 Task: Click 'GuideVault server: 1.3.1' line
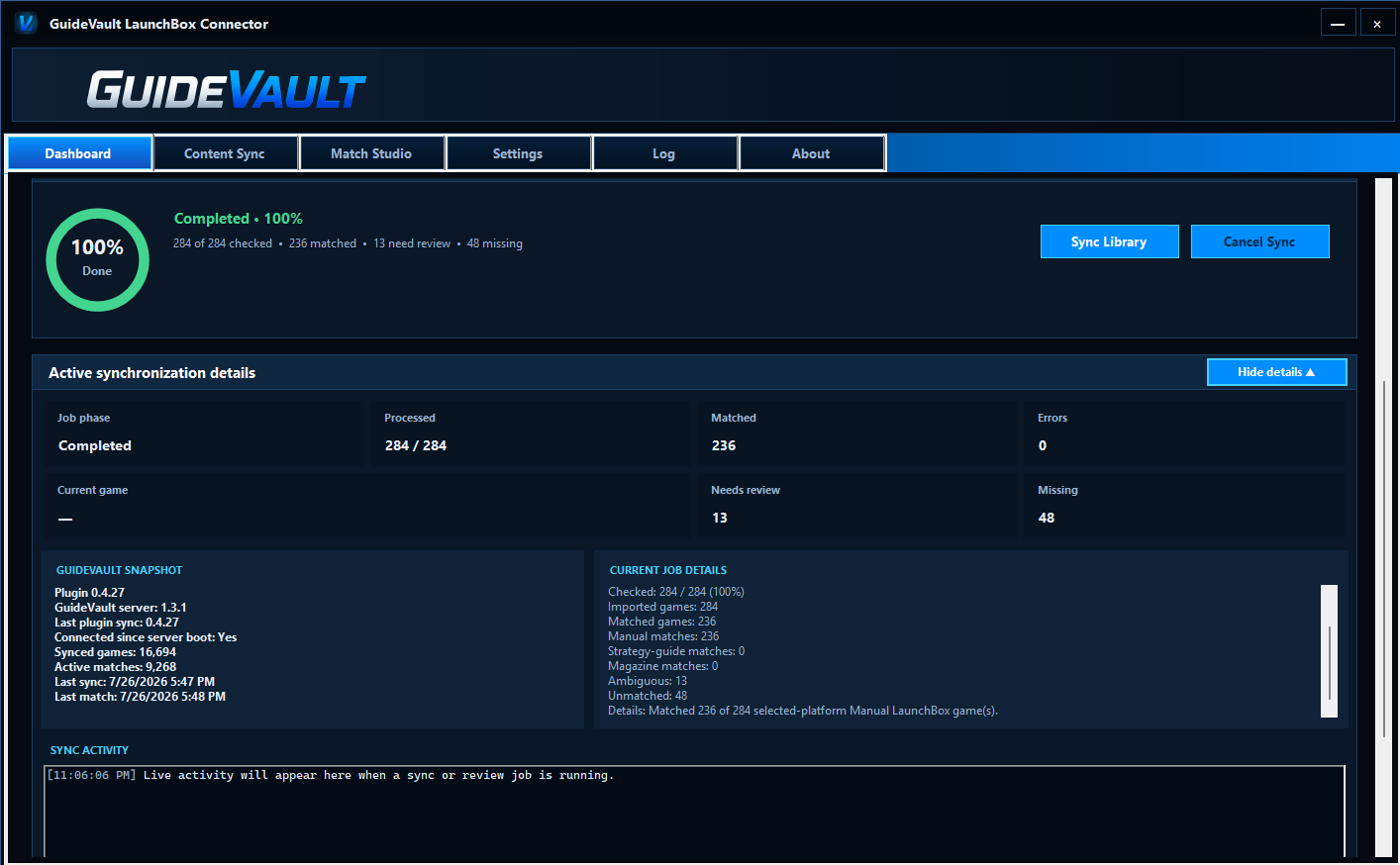pos(121,608)
